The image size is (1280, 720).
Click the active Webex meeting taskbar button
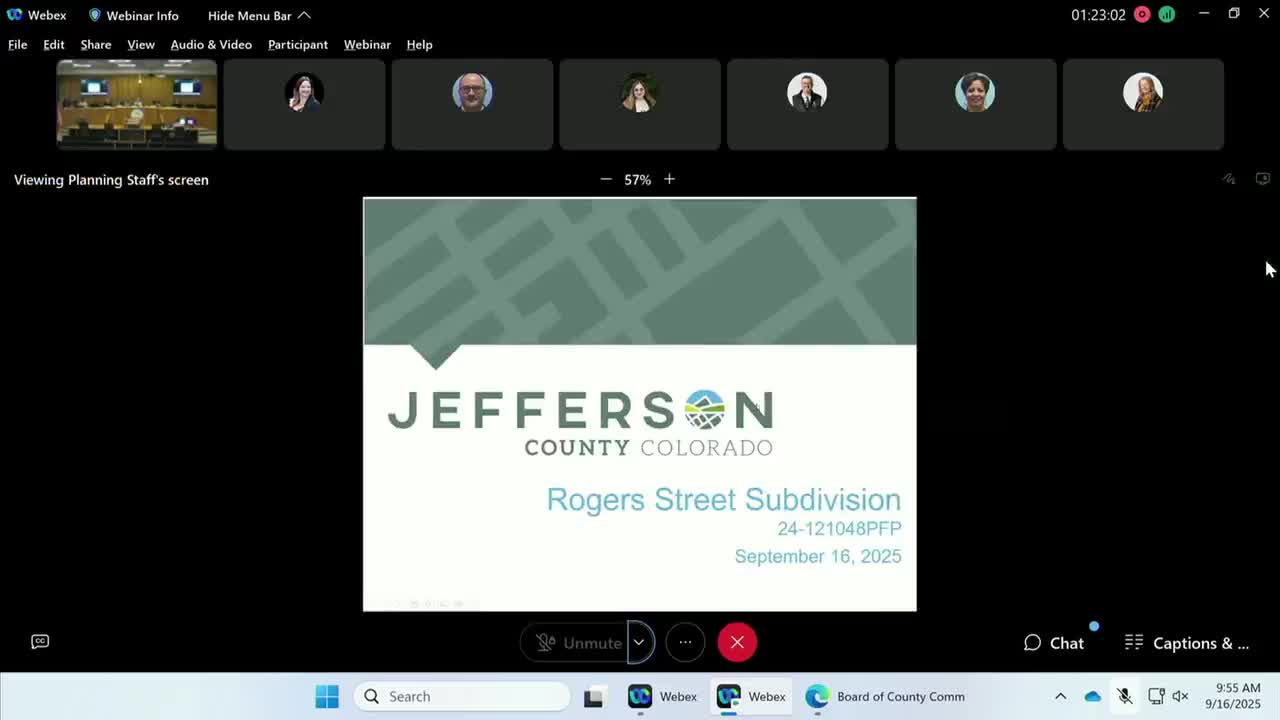tap(751, 696)
